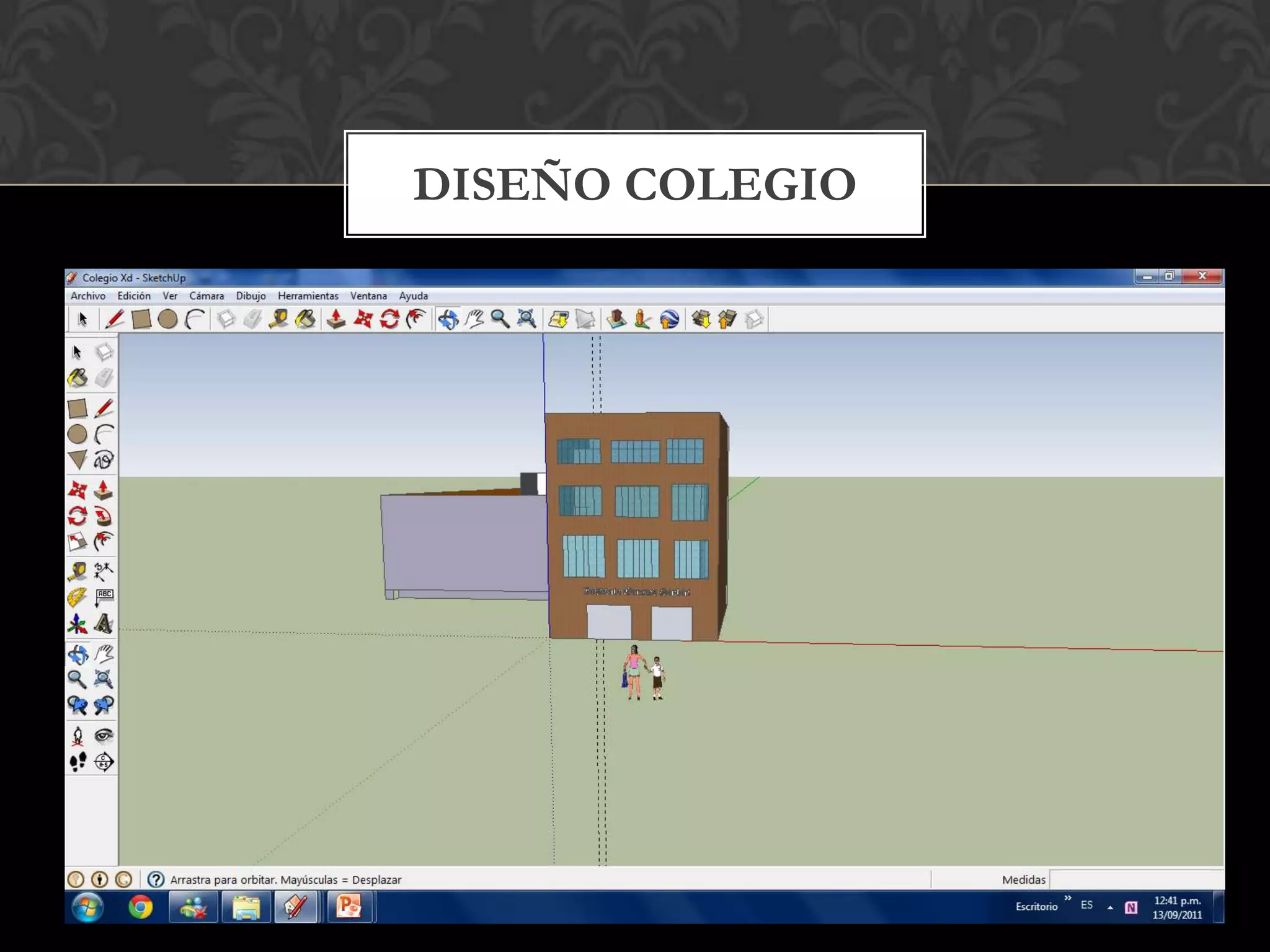The height and width of the screenshot is (952, 1270).
Task: Open the Archivo menu
Action: point(88,296)
